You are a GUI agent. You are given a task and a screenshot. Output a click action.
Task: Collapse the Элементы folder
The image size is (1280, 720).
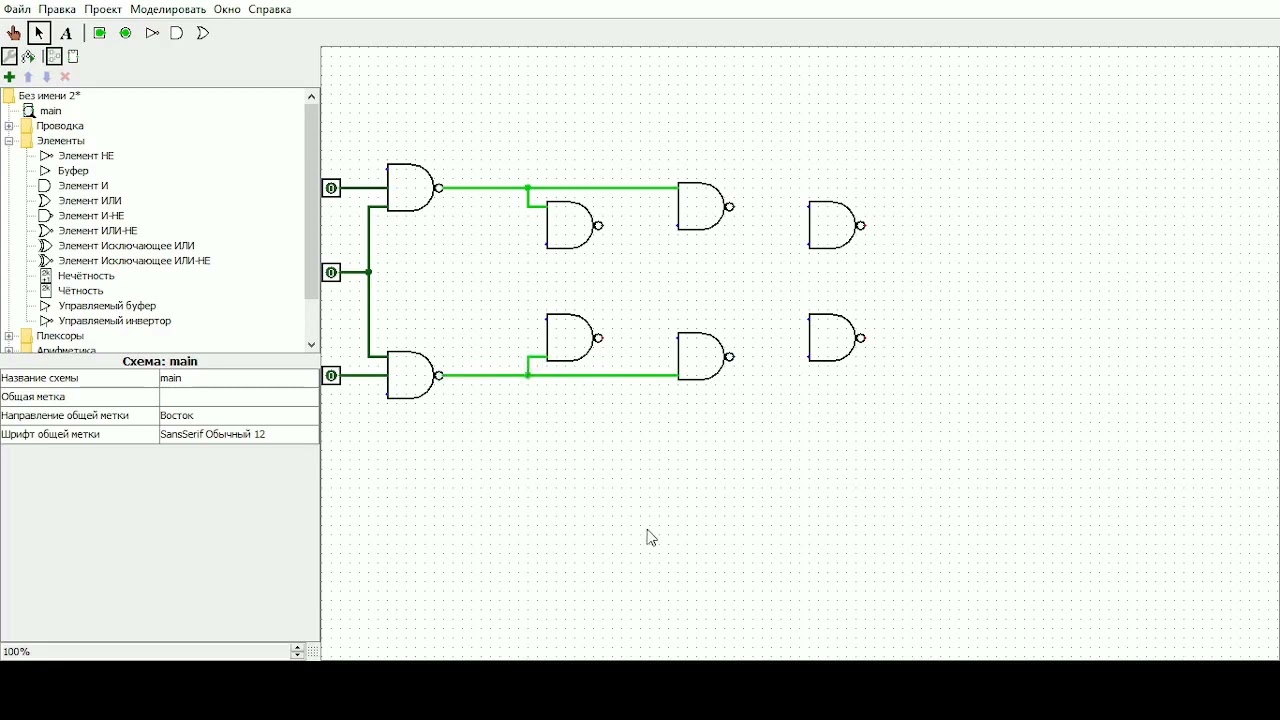click(9, 141)
